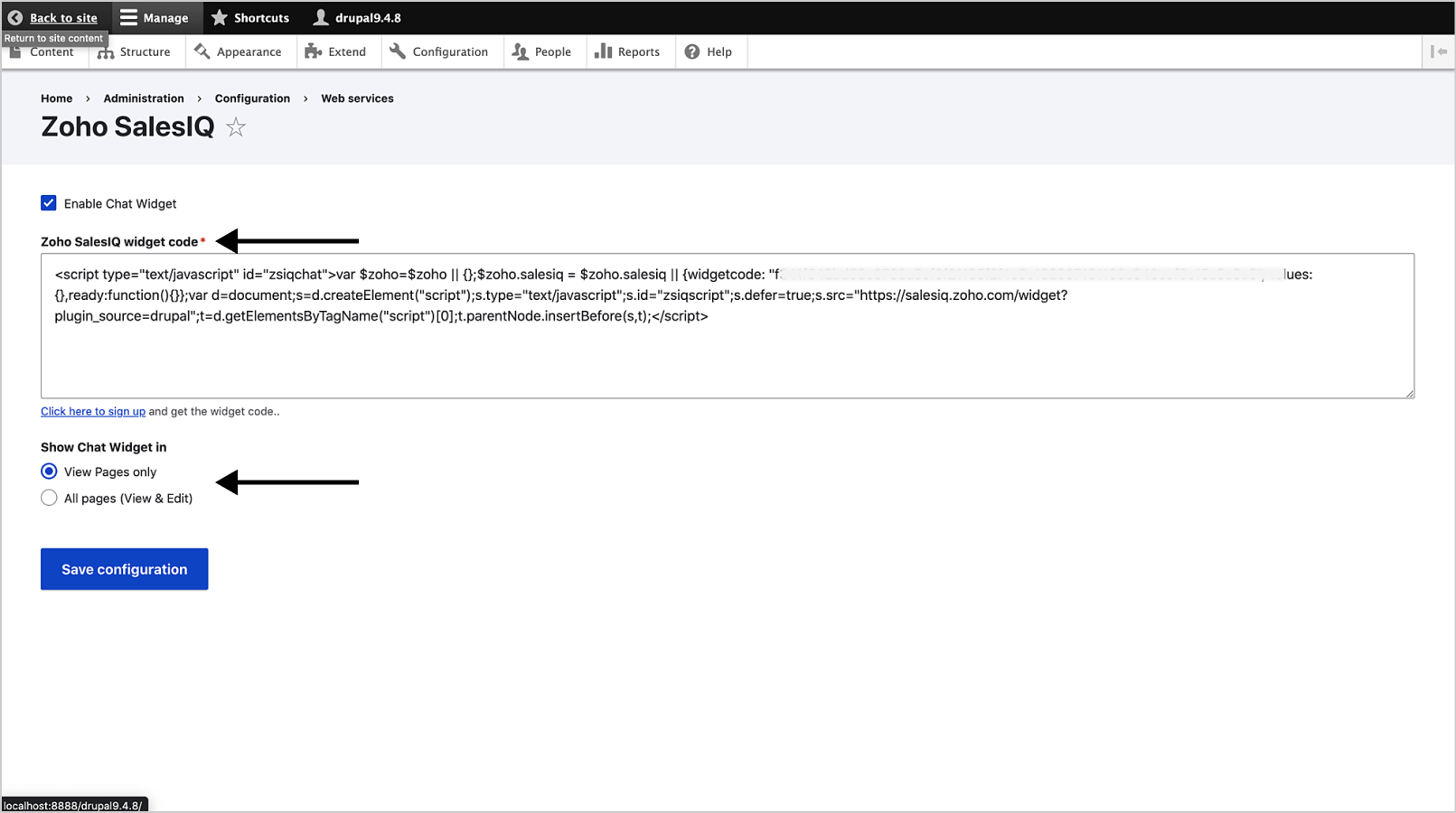This screenshot has width=1456, height=813.
Task: Select All pages (View & Edit) radio button
Action: (x=49, y=498)
